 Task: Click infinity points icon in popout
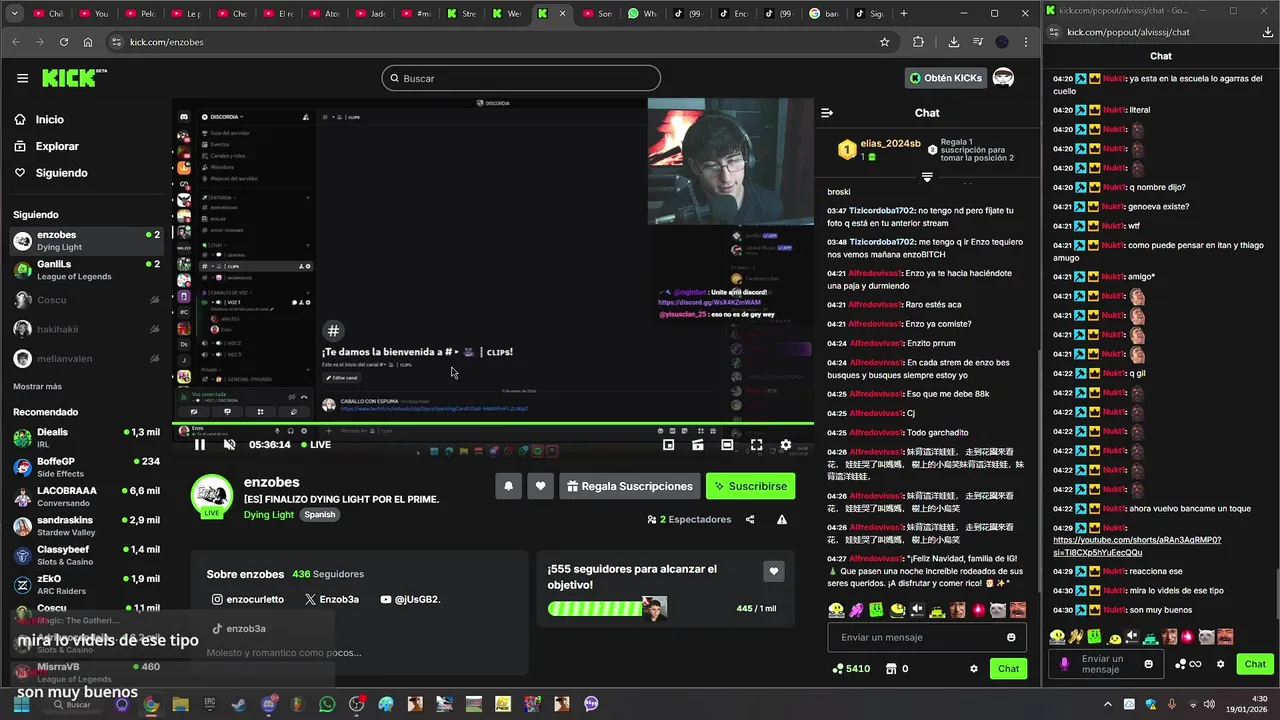pyautogui.click(x=1188, y=664)
